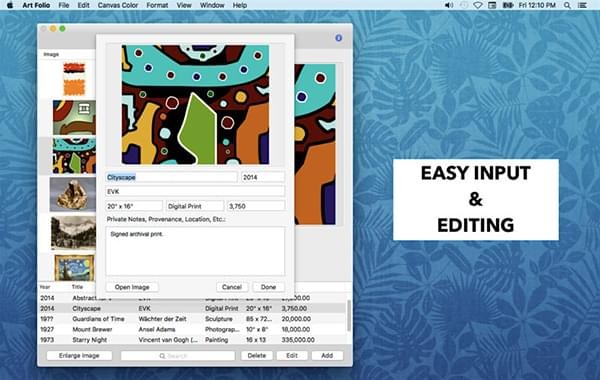The height and width of the screenshot is (380, 600).
Task: Click the display mirroring icon in menu bar
Action: click(492, 5)
